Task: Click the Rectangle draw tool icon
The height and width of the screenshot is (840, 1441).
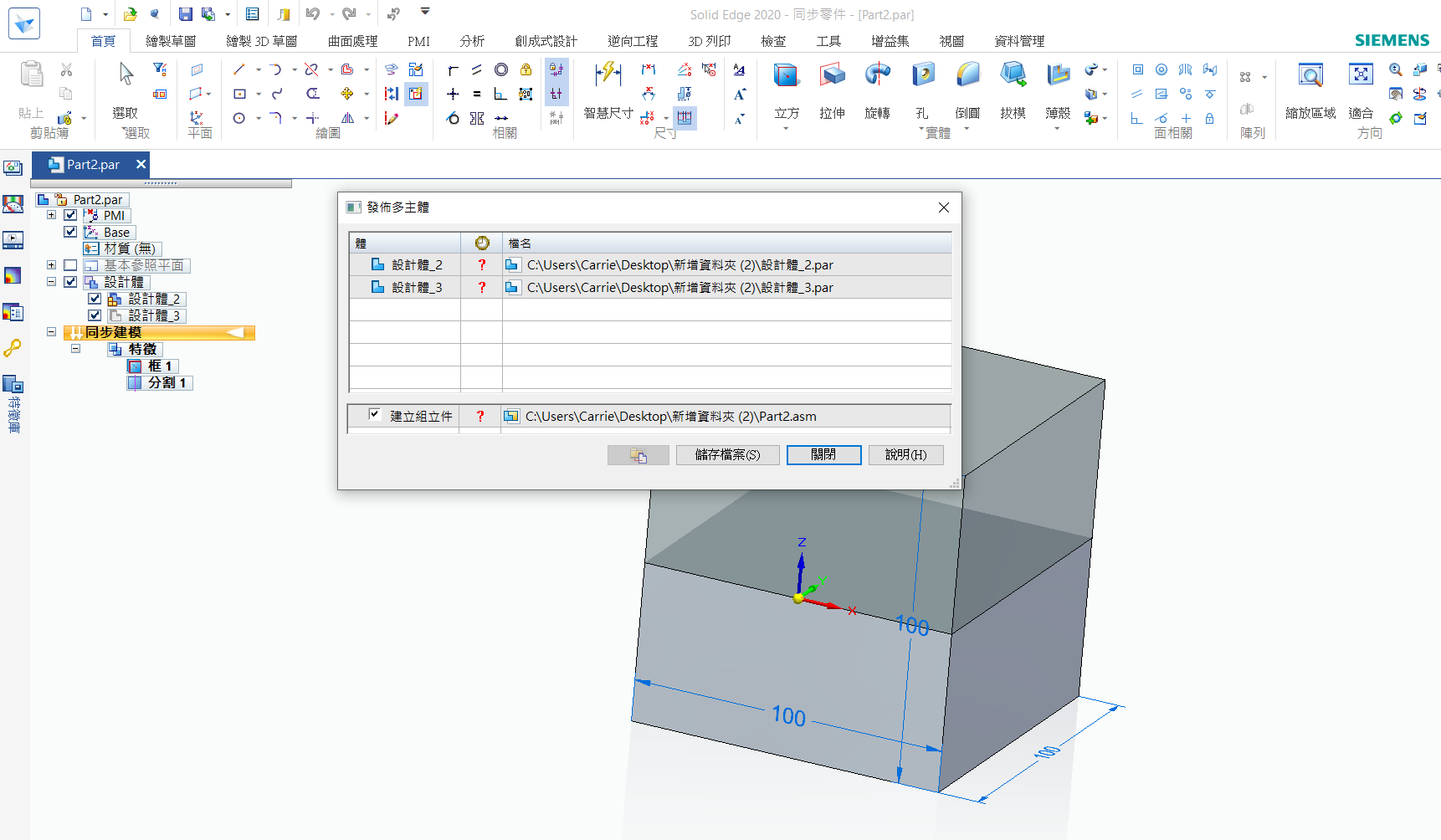Action: click(x=239, y=94)
